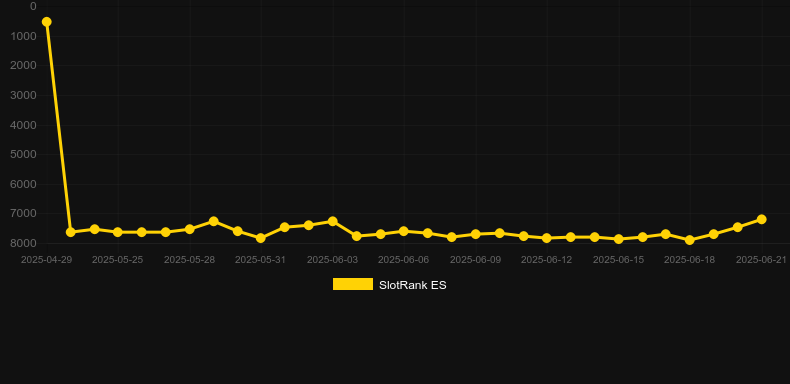Click the 2025-06-21 x-axis date label
This screenshot has width=790, height=384.
[x=761, y=260]
